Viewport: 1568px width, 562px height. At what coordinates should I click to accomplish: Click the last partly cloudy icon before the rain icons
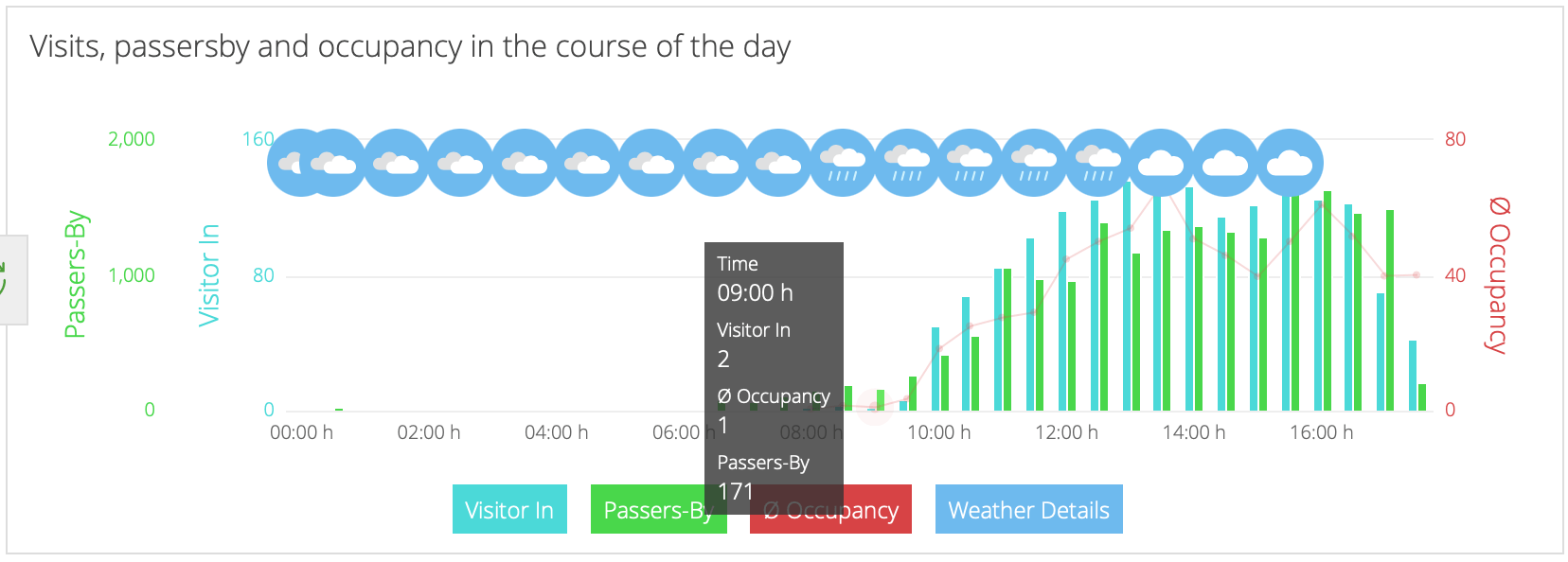point(778,163)
